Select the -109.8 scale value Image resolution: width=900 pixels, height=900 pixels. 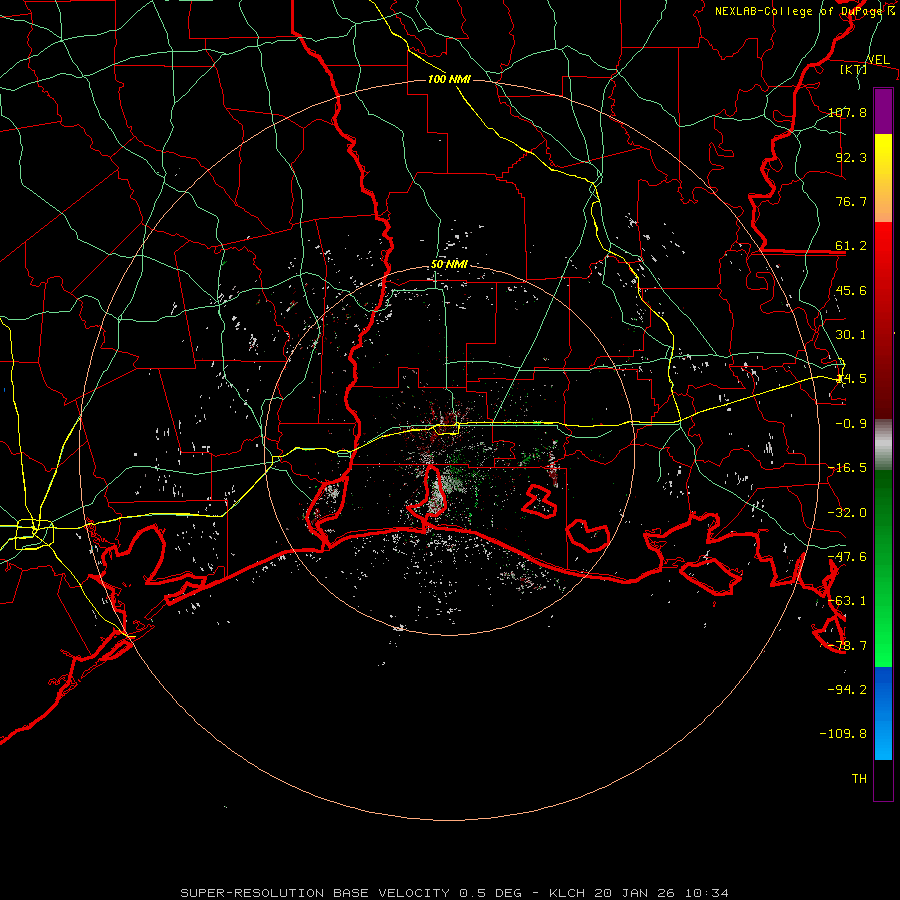(x=843, y=734)
